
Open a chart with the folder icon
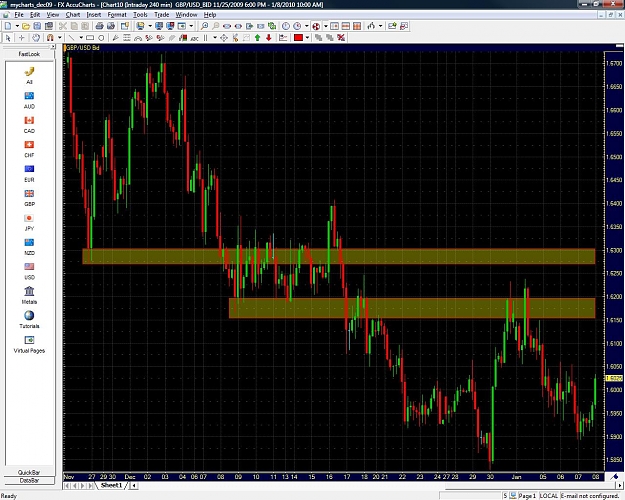click(26, 26)
